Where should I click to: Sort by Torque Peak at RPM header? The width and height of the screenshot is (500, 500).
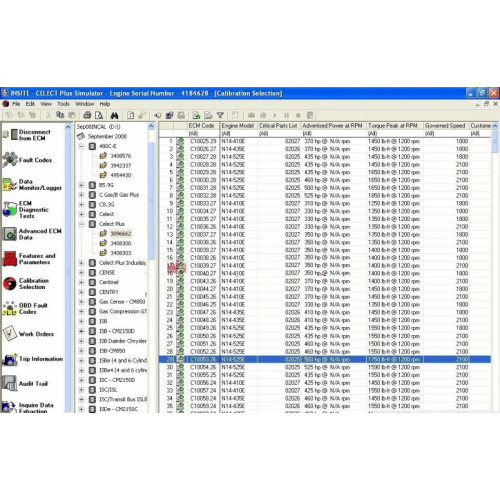coord(394,126)
